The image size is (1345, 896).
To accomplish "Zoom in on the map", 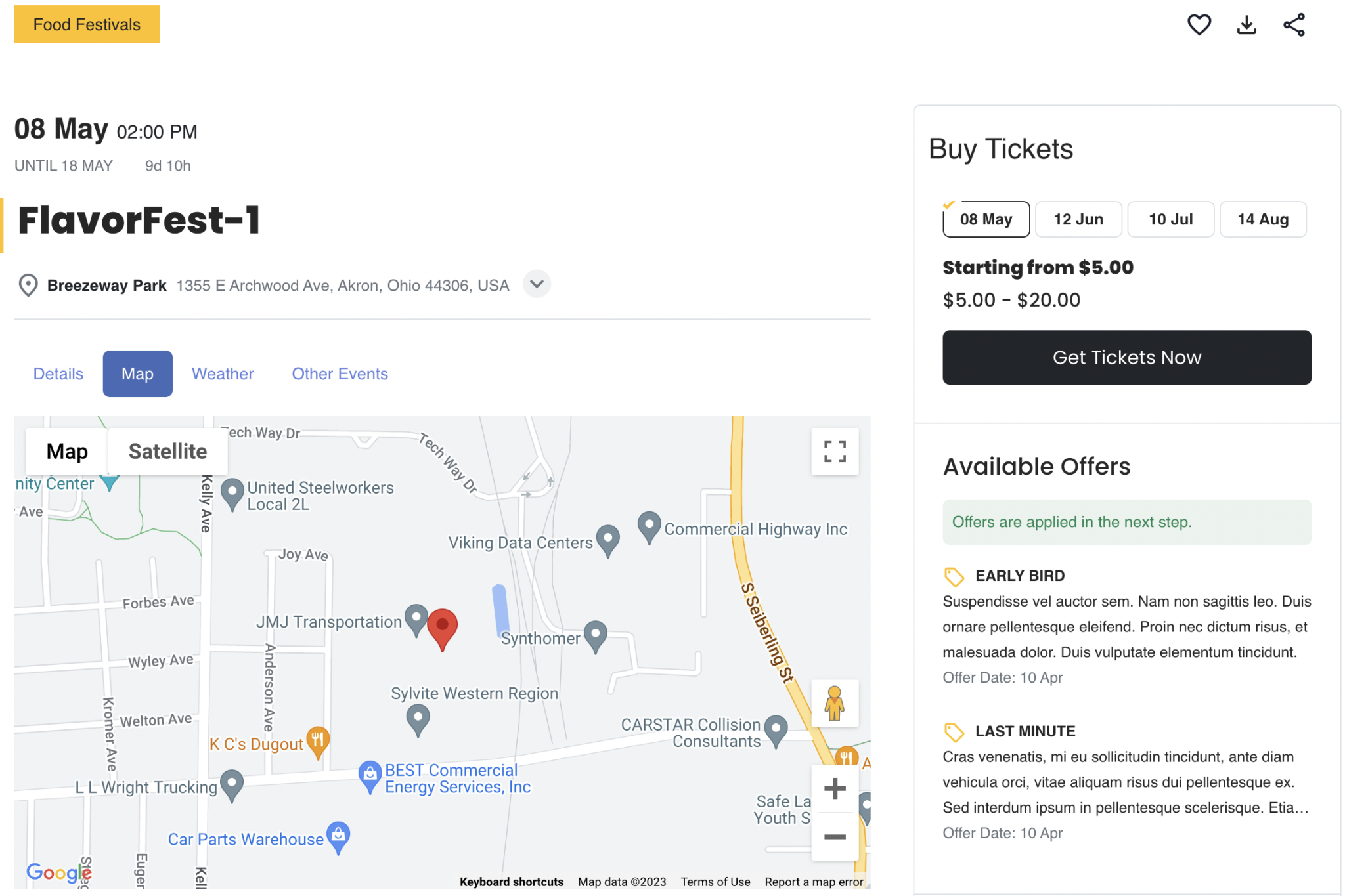I will pos(834,788).
